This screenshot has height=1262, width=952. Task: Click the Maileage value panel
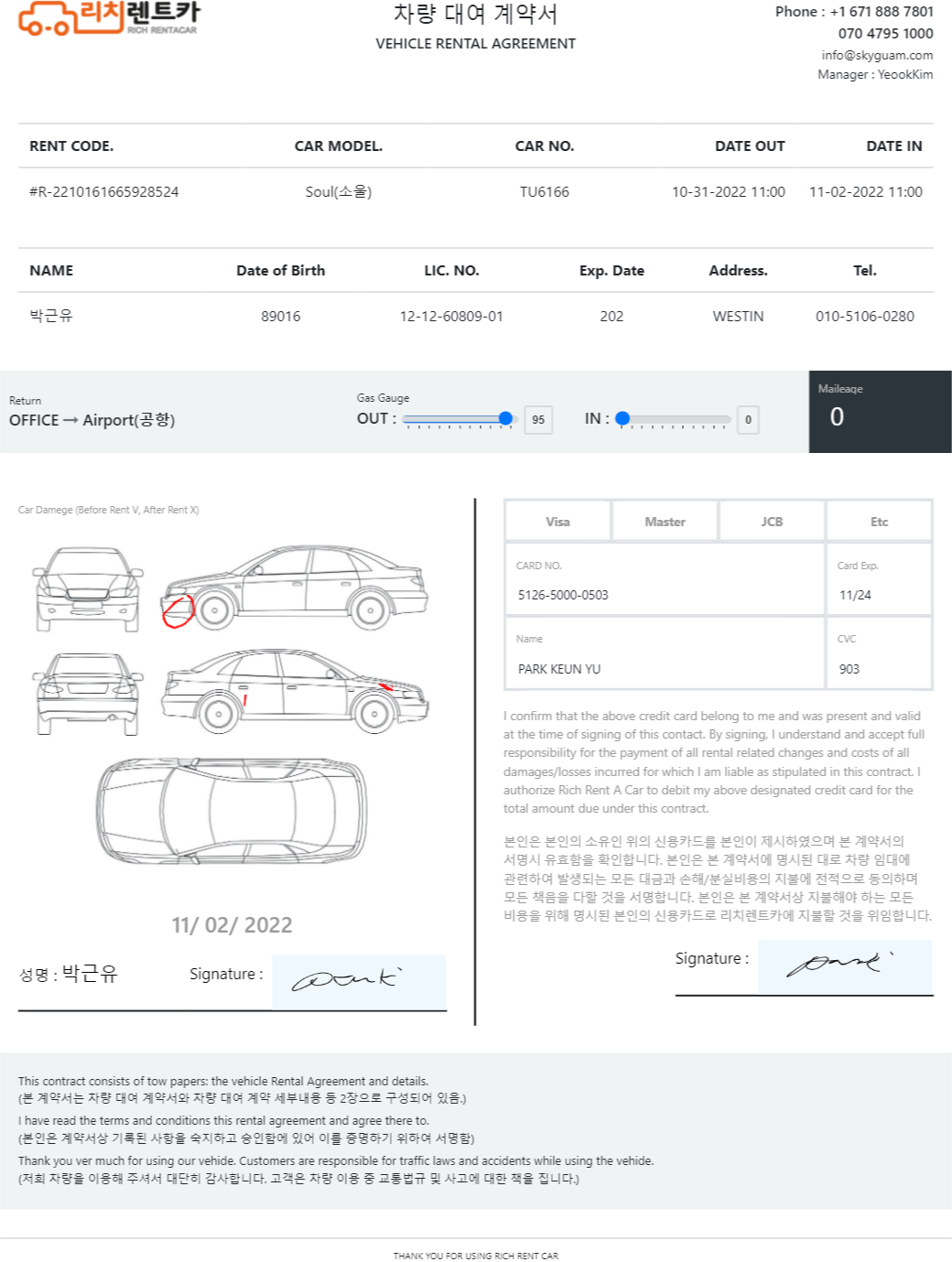coord(881,412)
